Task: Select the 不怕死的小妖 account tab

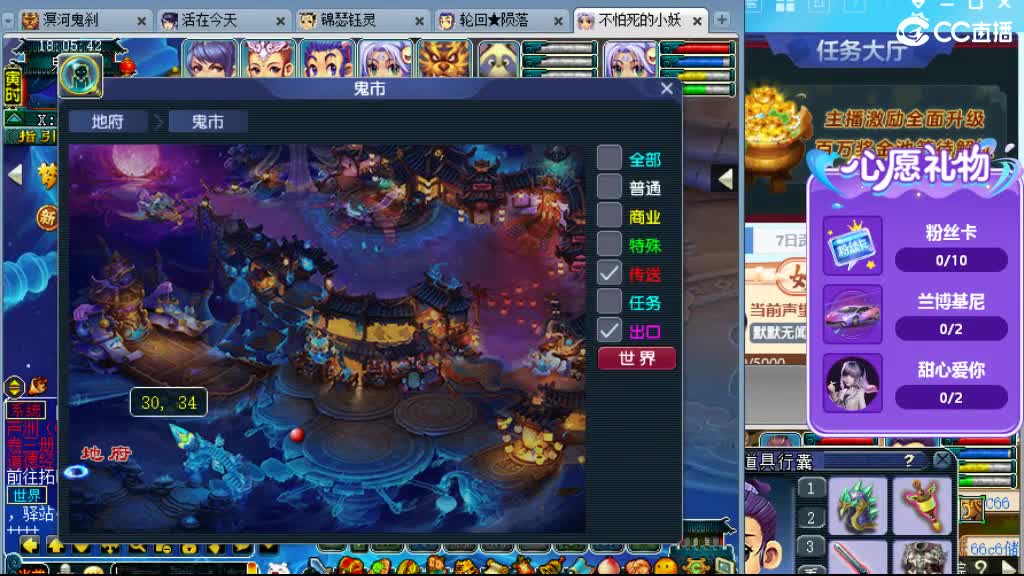Action: click(x=640, y=20)
